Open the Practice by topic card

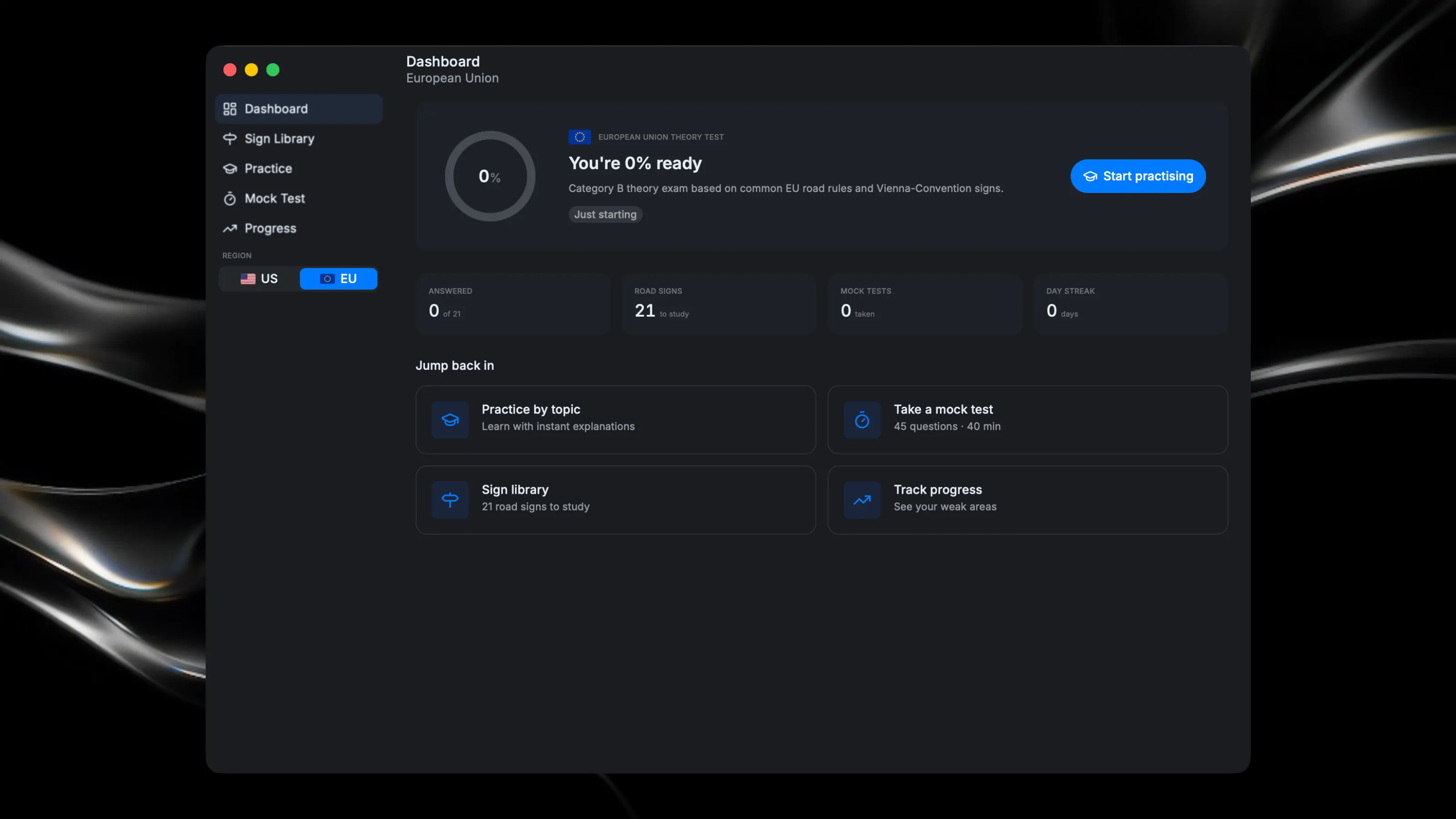click(x=616, y=420)
